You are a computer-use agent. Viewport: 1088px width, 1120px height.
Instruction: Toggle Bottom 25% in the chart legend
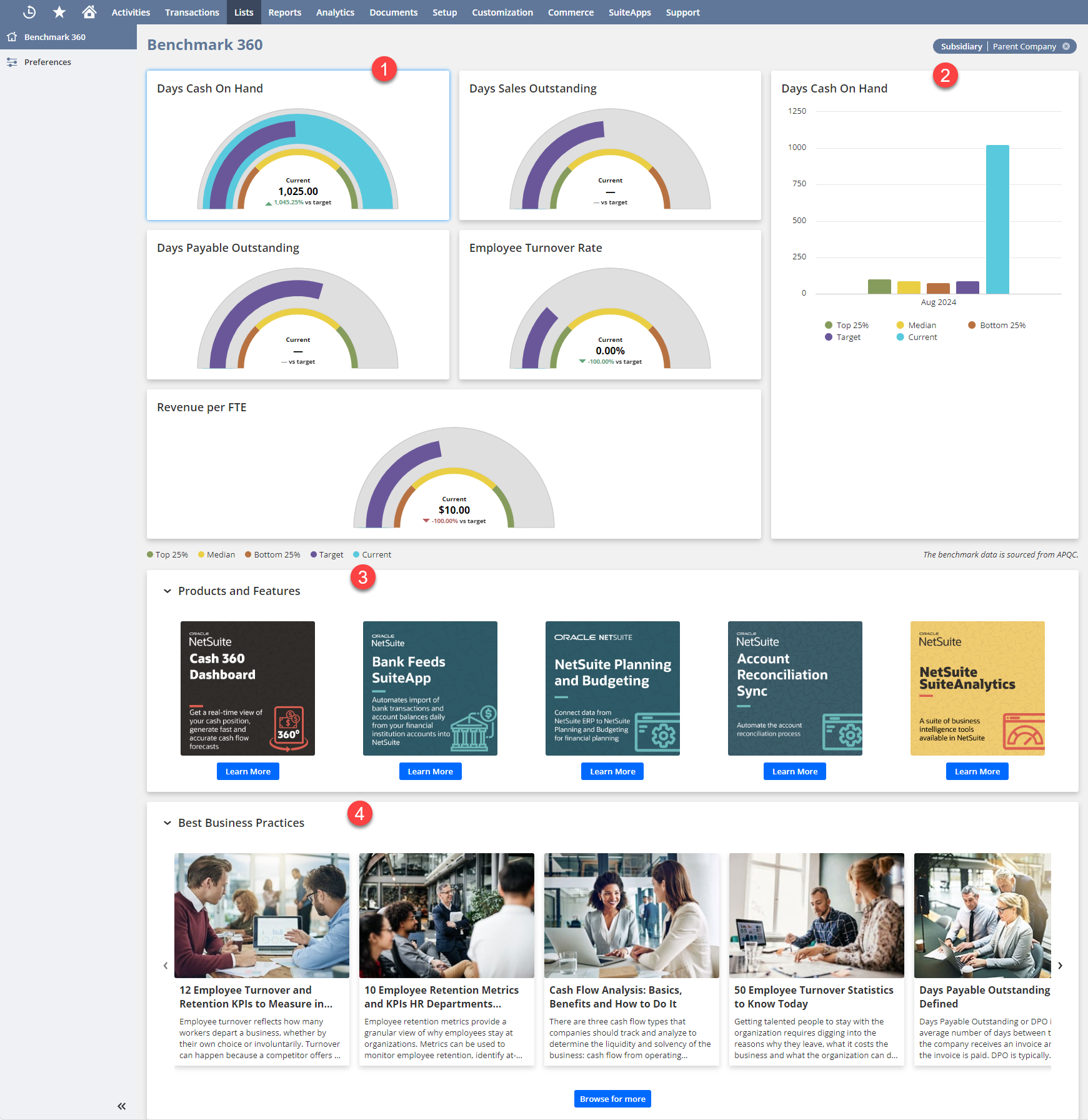(x=997, y=325)
